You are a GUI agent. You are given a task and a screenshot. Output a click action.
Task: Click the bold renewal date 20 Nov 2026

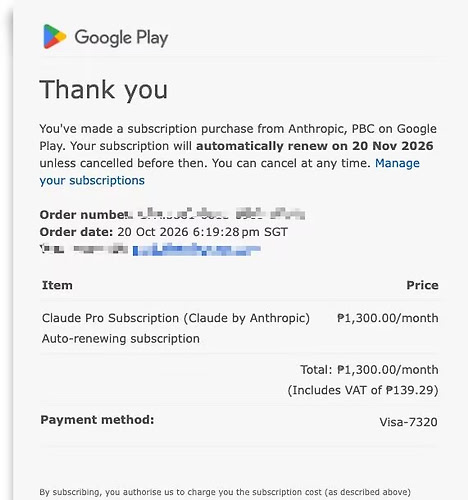pos(393,146)
